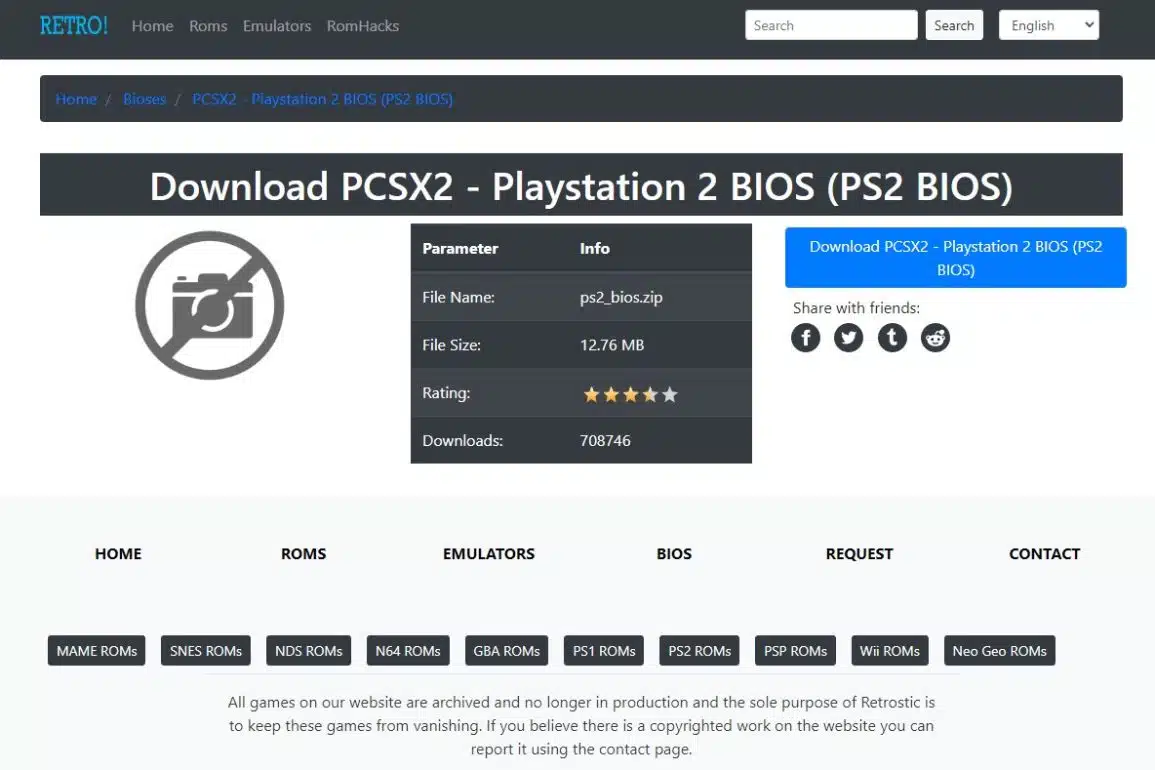The height and width of the screenshot is (770, 1155).
Task: Share on Reddit icon
Action: click(935, 337)
